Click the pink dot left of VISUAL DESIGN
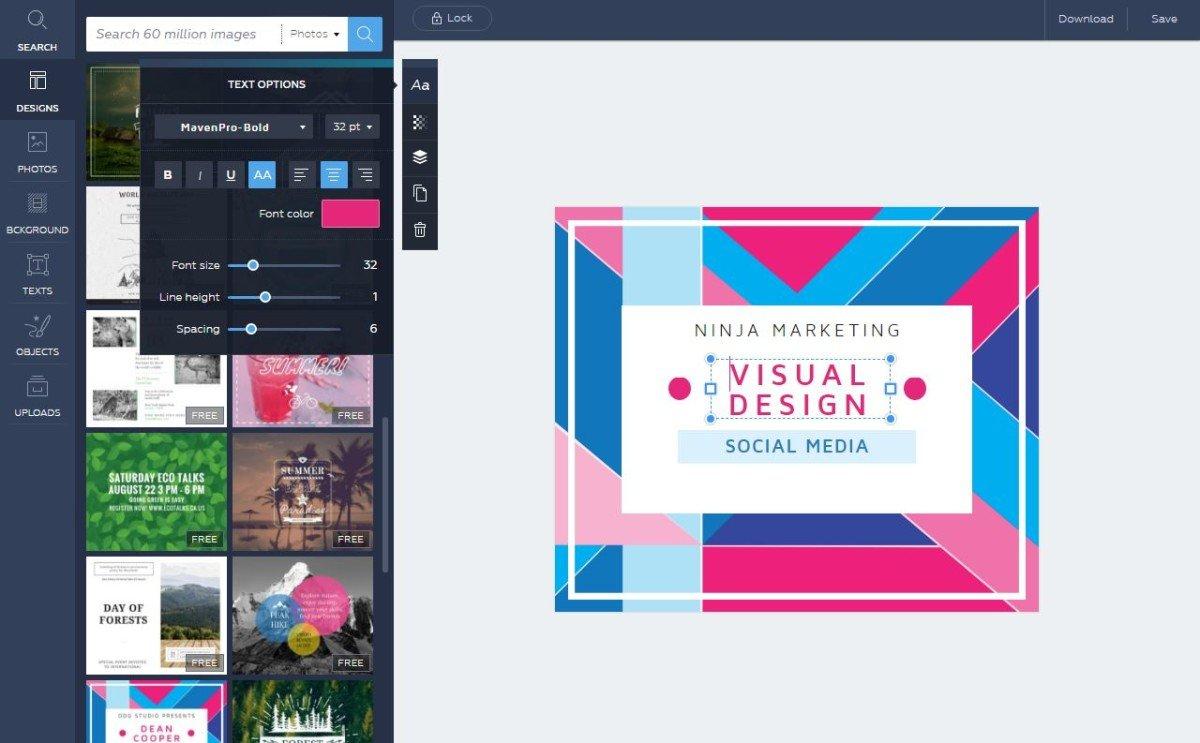 (680, 389)
